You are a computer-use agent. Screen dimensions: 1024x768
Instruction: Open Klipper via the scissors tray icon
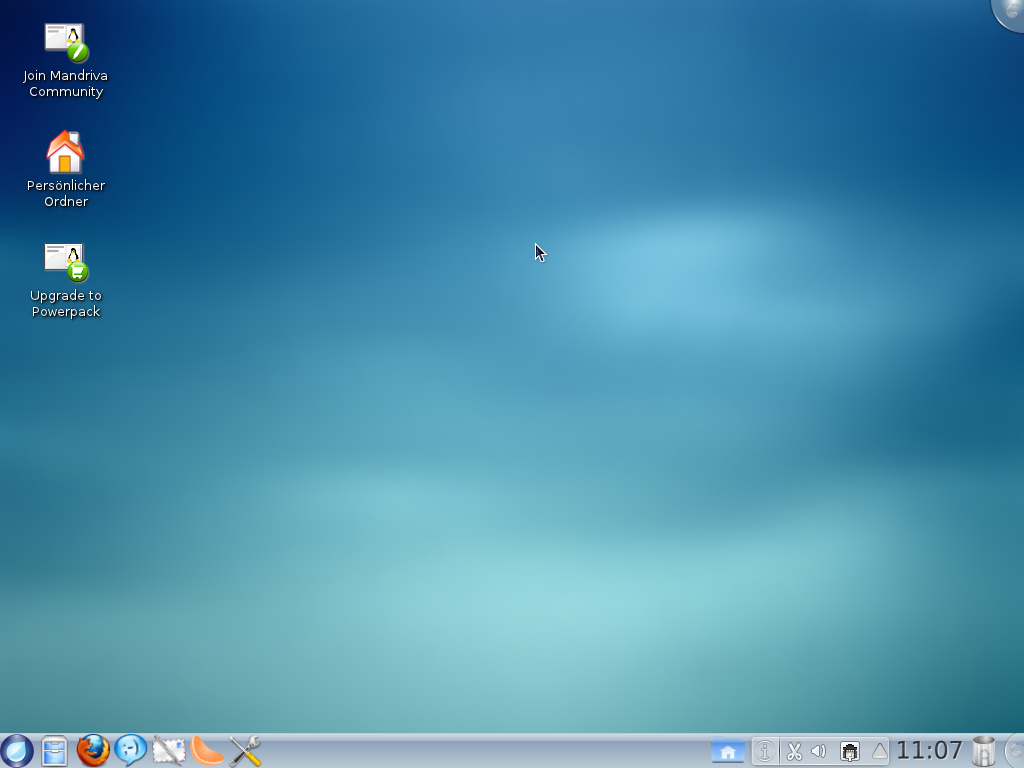[793, 751]
